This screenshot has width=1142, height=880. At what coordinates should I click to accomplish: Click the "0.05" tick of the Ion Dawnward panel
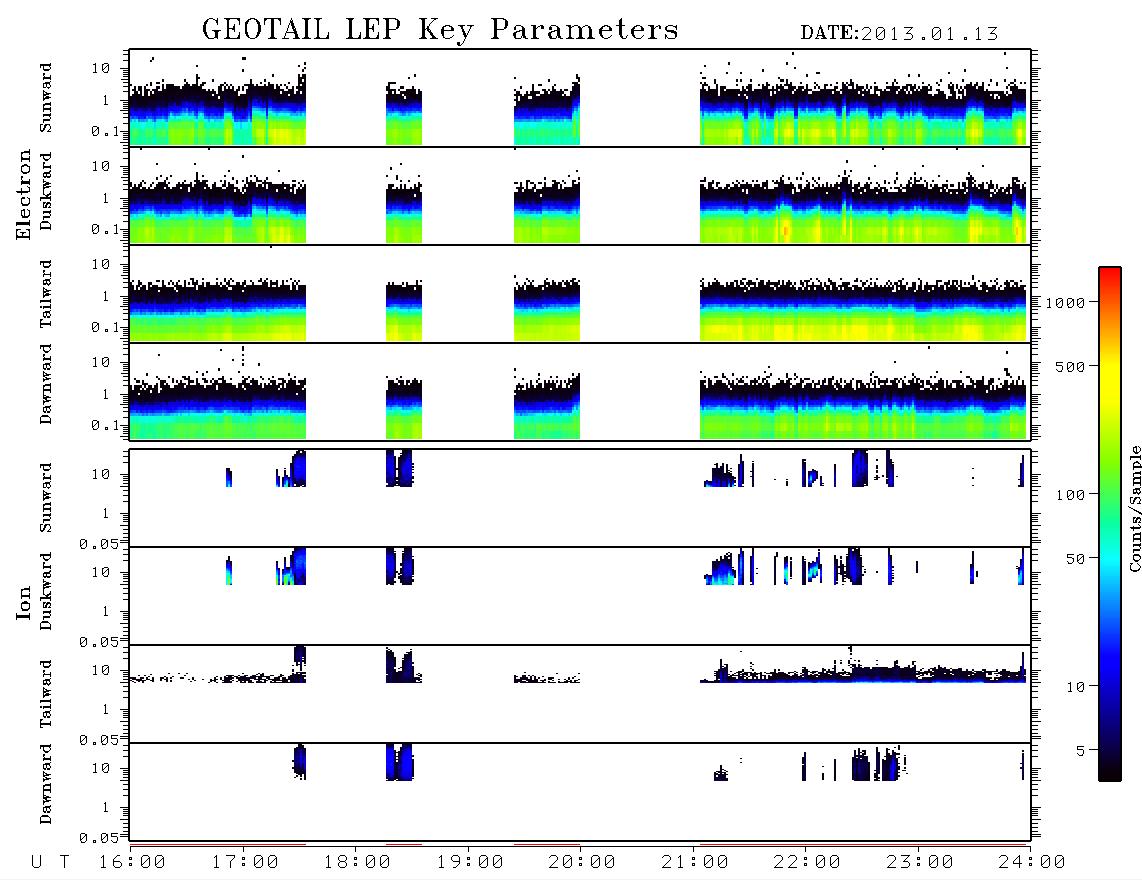coord(99,838)
